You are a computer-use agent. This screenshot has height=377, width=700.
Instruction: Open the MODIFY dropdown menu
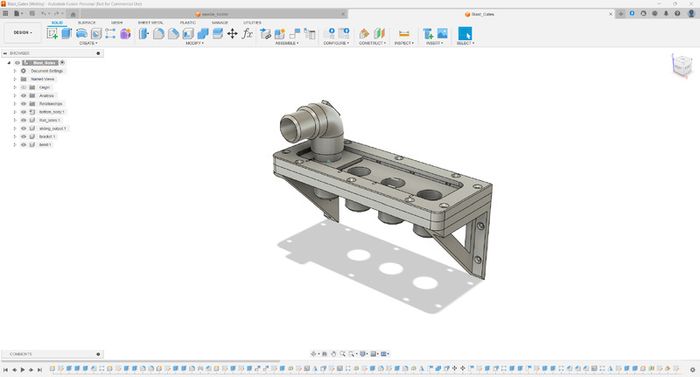coord(195,43)
